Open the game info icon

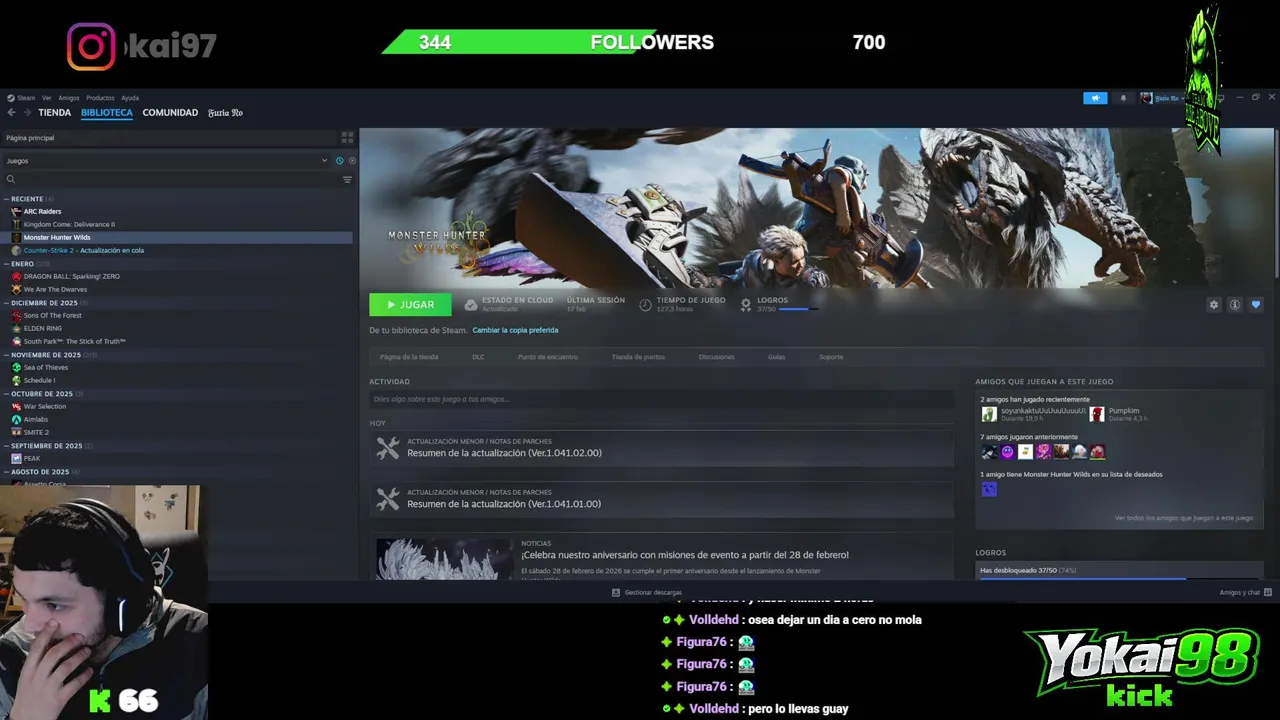pyautogui.click(x=1235, y=305)
